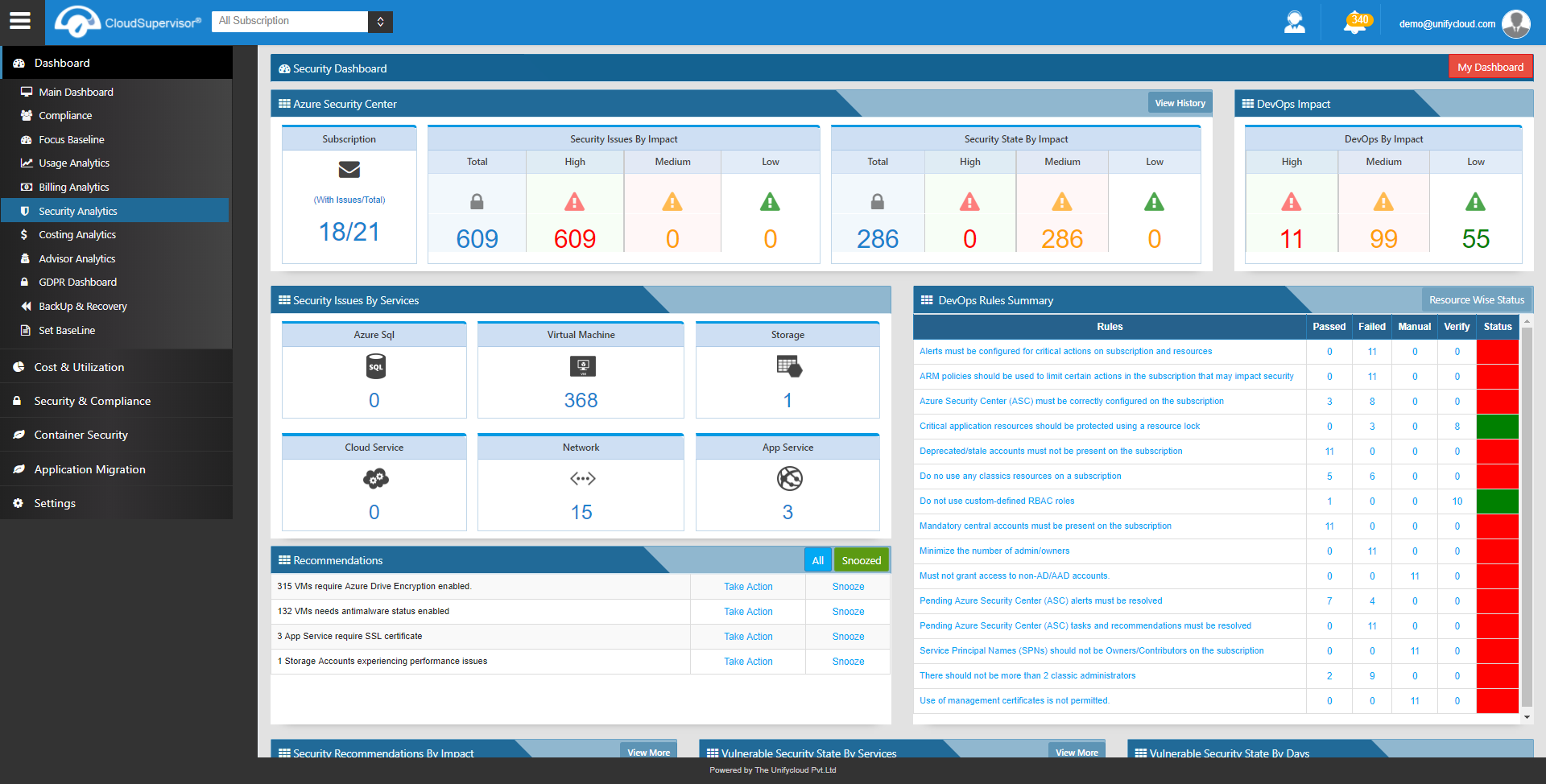1546x784 pixels.
Task: Click the App Service globe icon
Action: [x=789, y=479]
